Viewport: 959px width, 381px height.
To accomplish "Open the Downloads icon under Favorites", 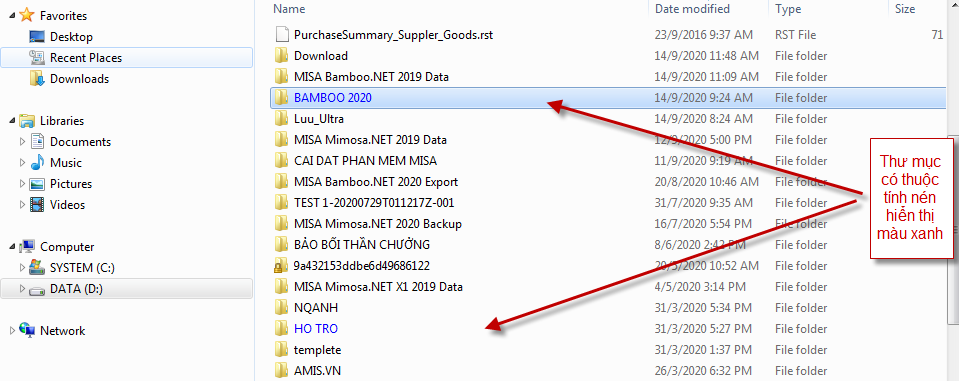I will click(x=37, y=78).
